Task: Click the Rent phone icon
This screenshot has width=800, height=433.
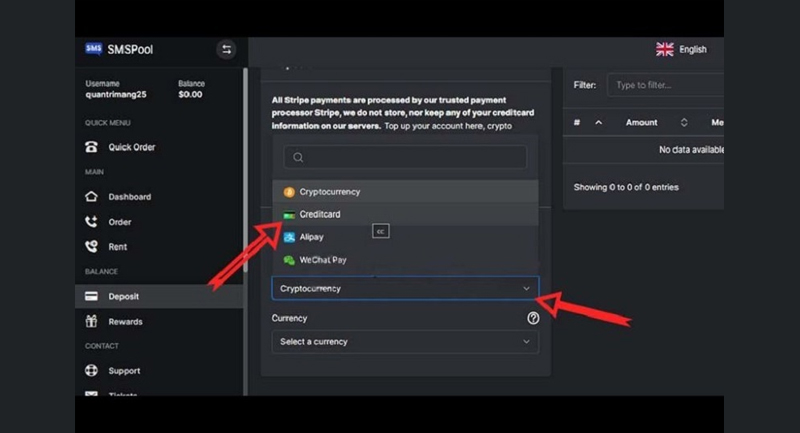Action: click(x=91, y=246)
